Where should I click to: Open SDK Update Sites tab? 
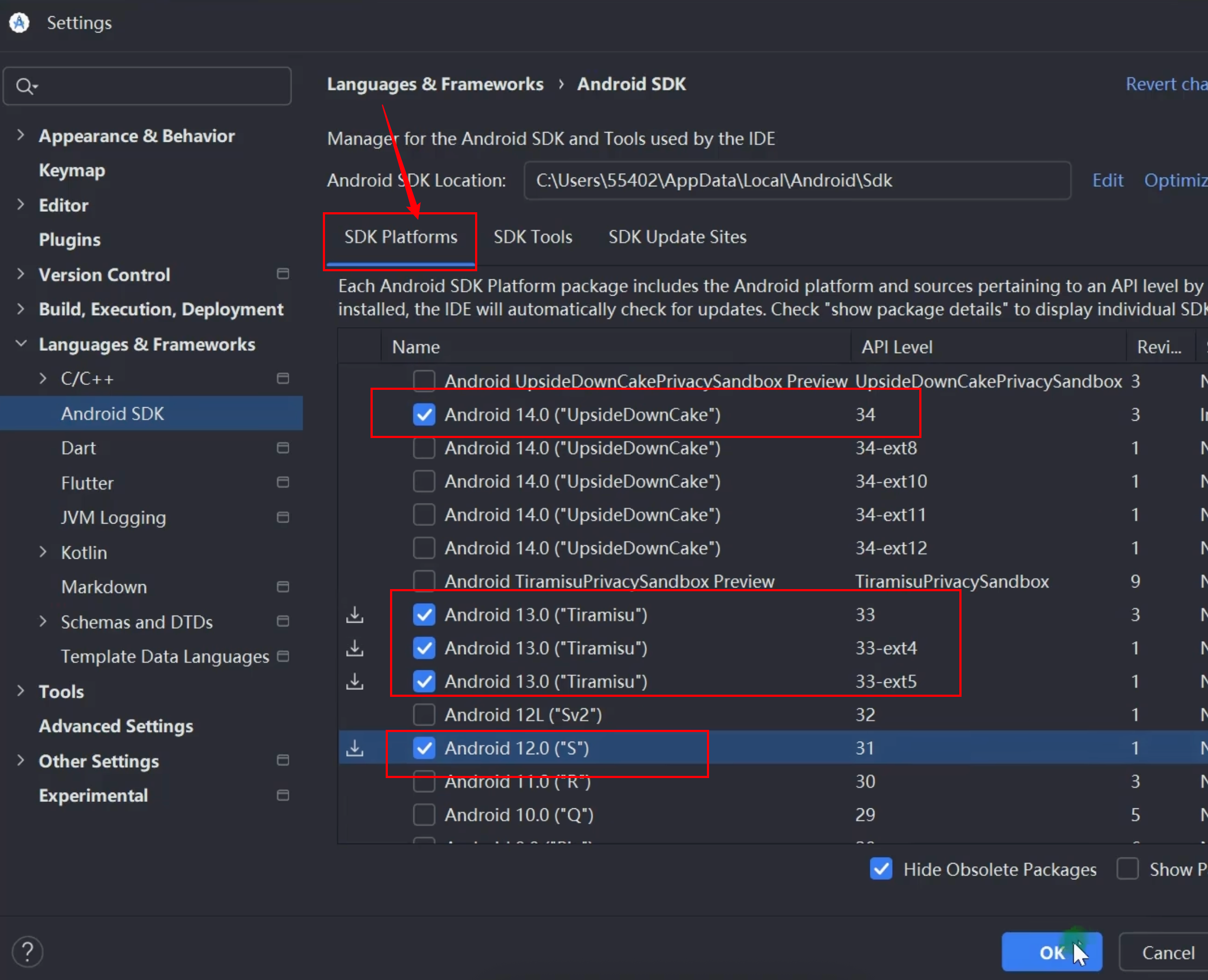coord(677,237)
